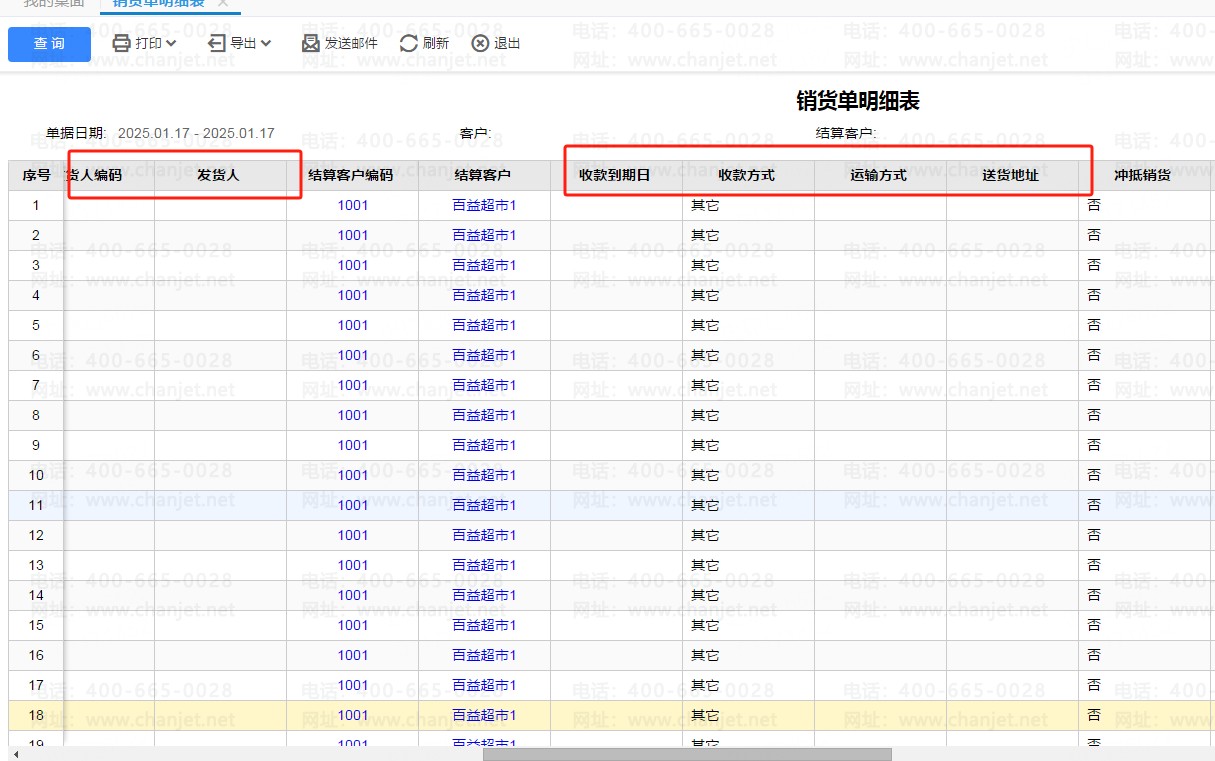Image resolution: width=1215 pixels, height=761 pixels.
Task: Select the 销货单明细表 tab
Action: tap(158, 4)
